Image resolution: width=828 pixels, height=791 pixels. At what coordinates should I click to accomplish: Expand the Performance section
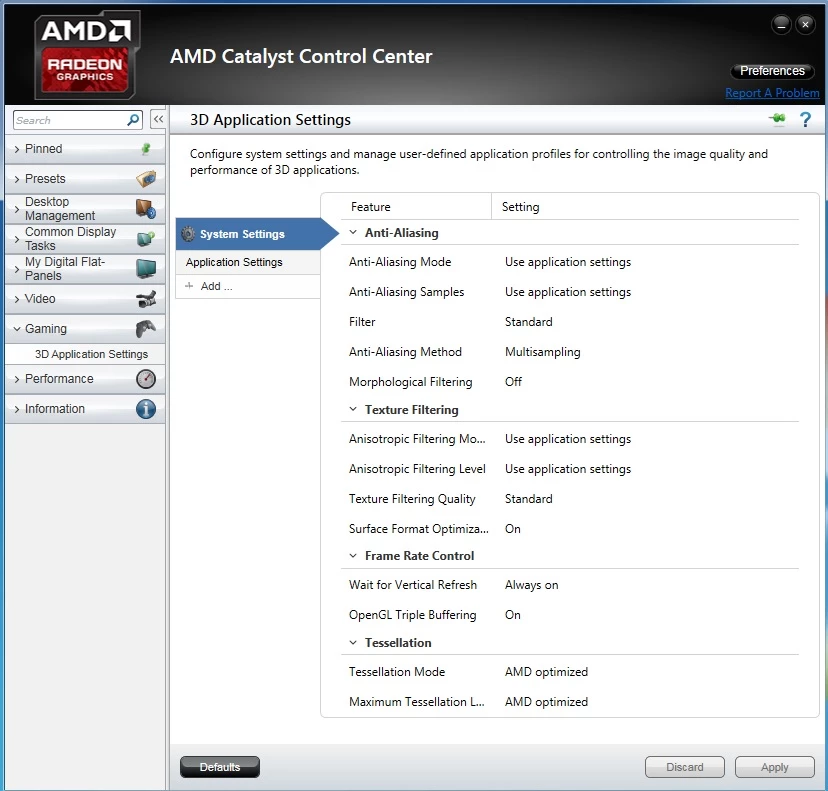point(17,379)
